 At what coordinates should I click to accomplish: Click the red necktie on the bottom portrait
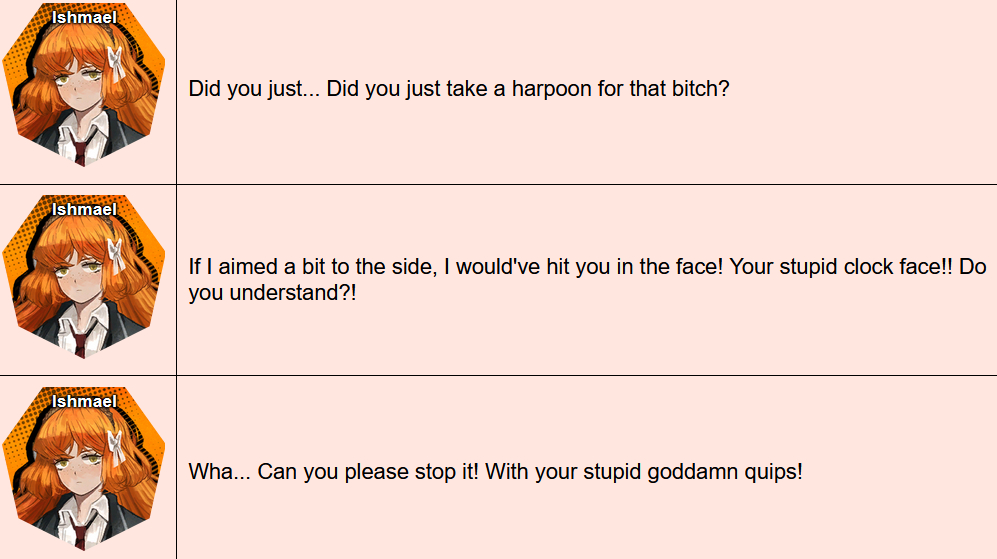point(80,535)
